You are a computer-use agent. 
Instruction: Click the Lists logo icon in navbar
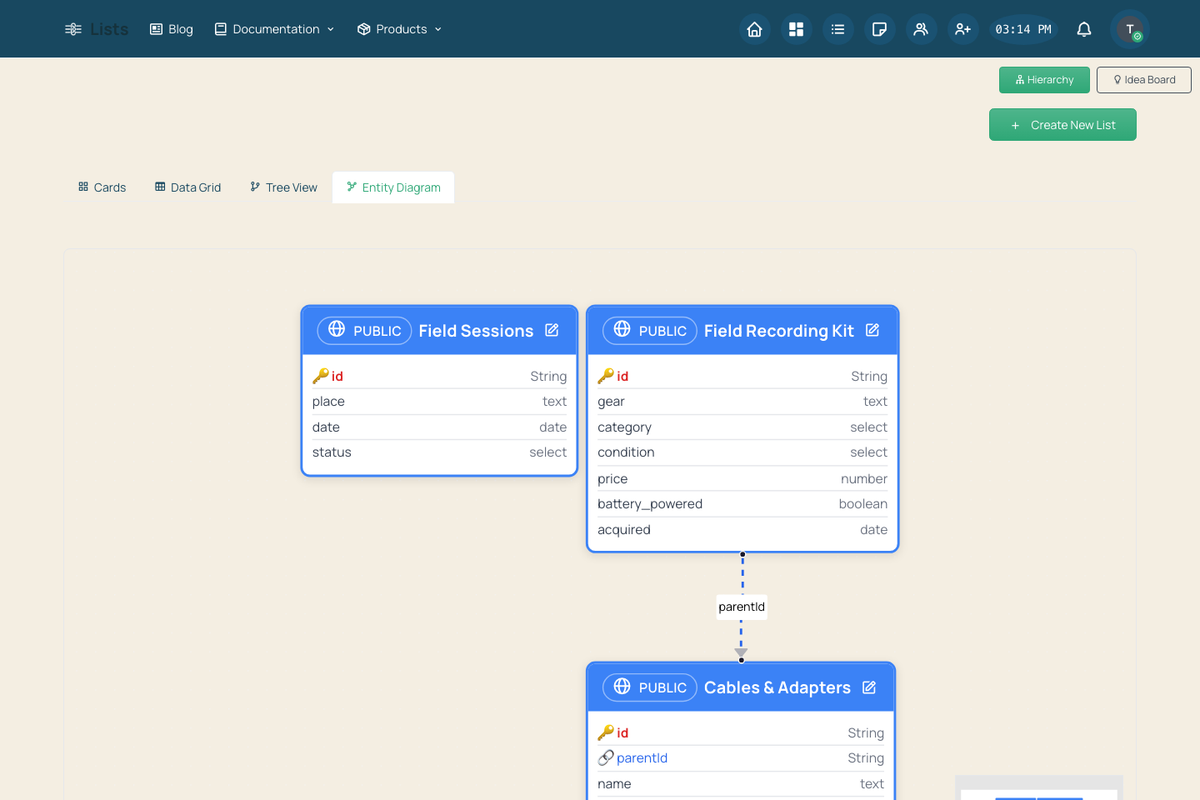(73, 29)
